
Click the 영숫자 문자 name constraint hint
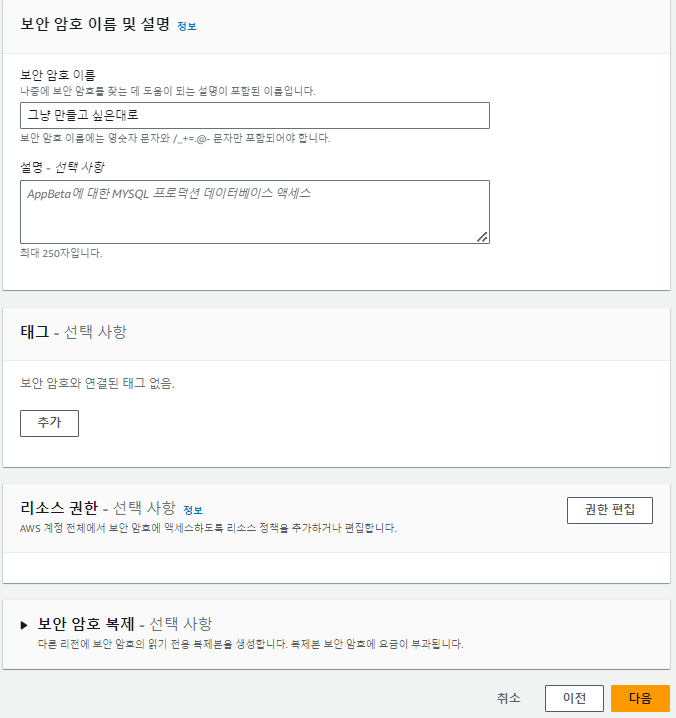tap(175, 138)
